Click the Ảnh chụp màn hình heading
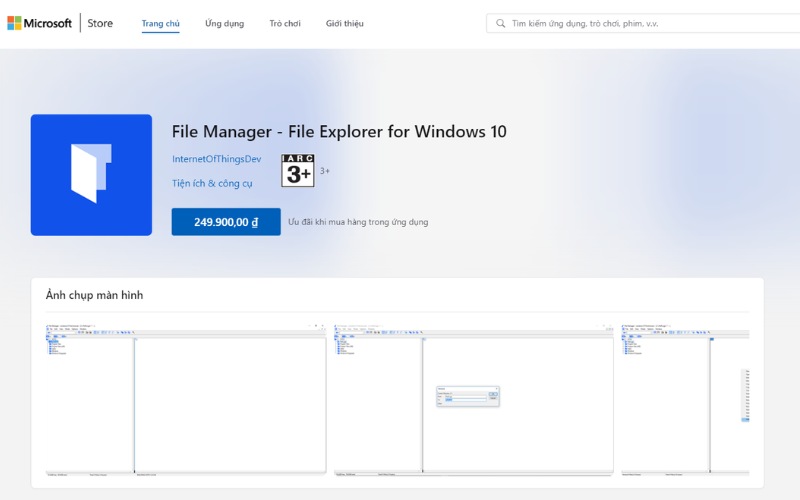This screenshot has width=800, height=500. [x=94, y=295]
